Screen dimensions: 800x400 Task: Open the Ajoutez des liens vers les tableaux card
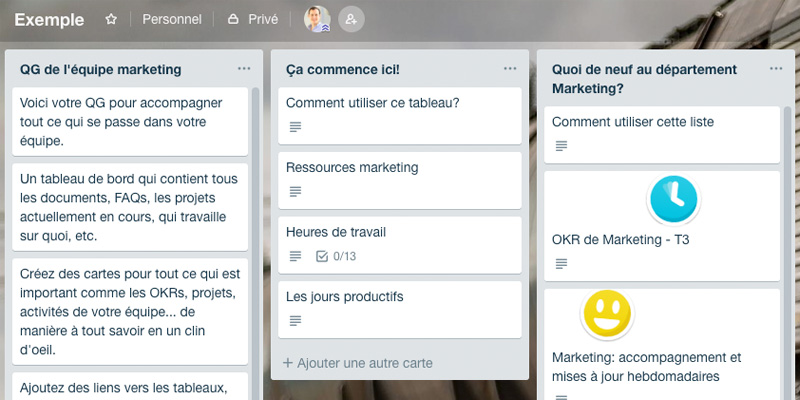pyautogui.click(x=130, y=386)
